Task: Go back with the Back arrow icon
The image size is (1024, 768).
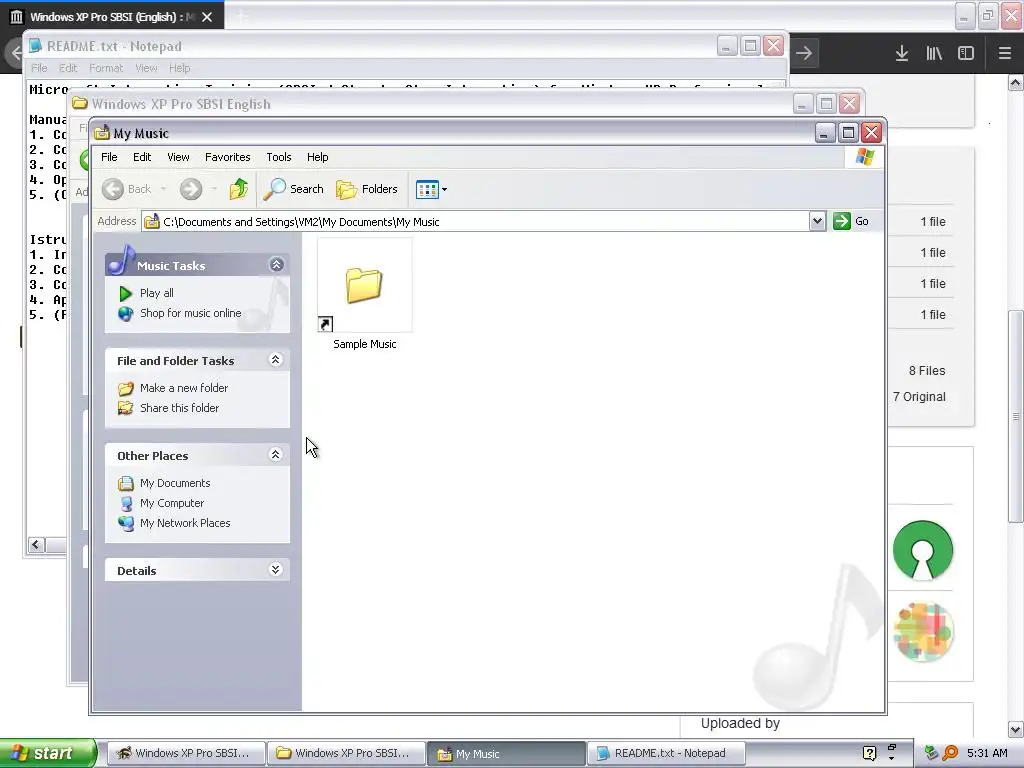Action: pyautogui.click(x=113, y=189)
